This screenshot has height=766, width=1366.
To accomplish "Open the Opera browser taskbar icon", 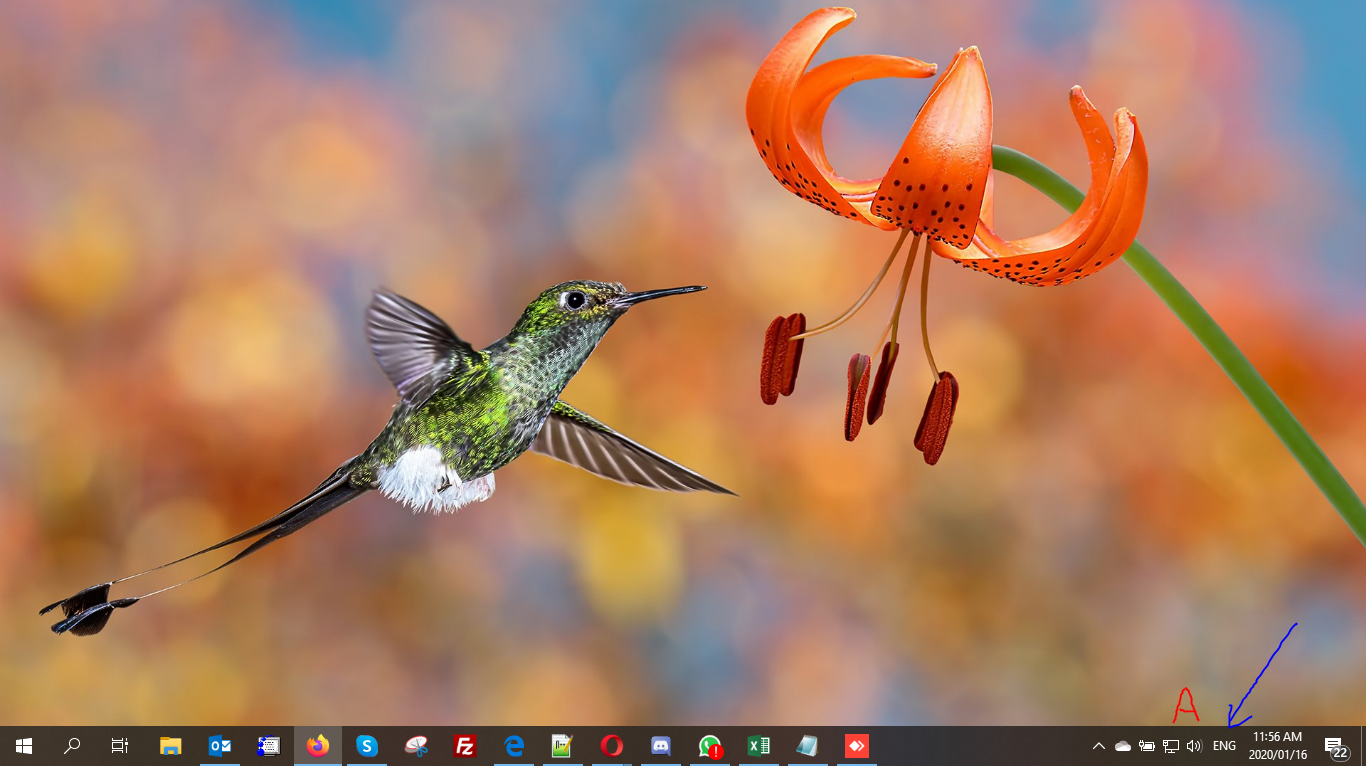I will tap(612, 746).
